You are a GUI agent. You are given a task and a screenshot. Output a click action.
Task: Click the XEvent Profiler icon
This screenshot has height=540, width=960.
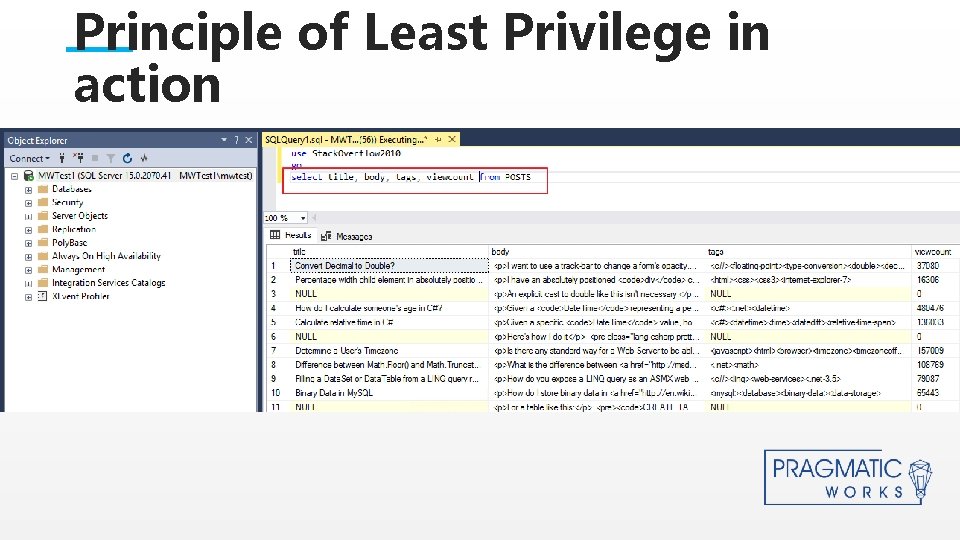43,296
